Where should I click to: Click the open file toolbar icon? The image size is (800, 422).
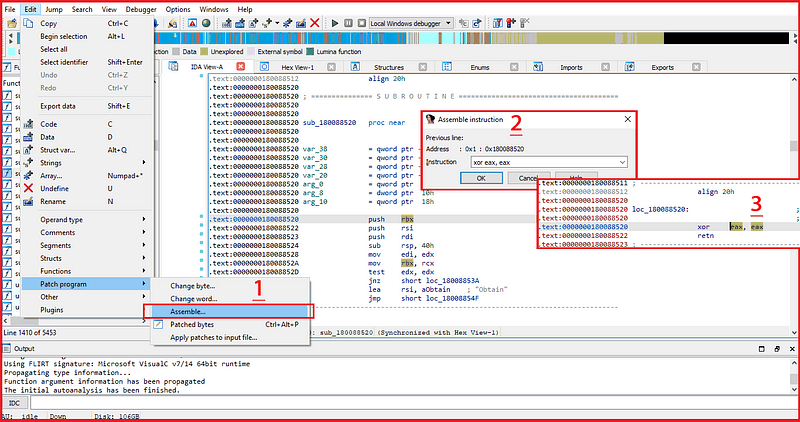11,23
